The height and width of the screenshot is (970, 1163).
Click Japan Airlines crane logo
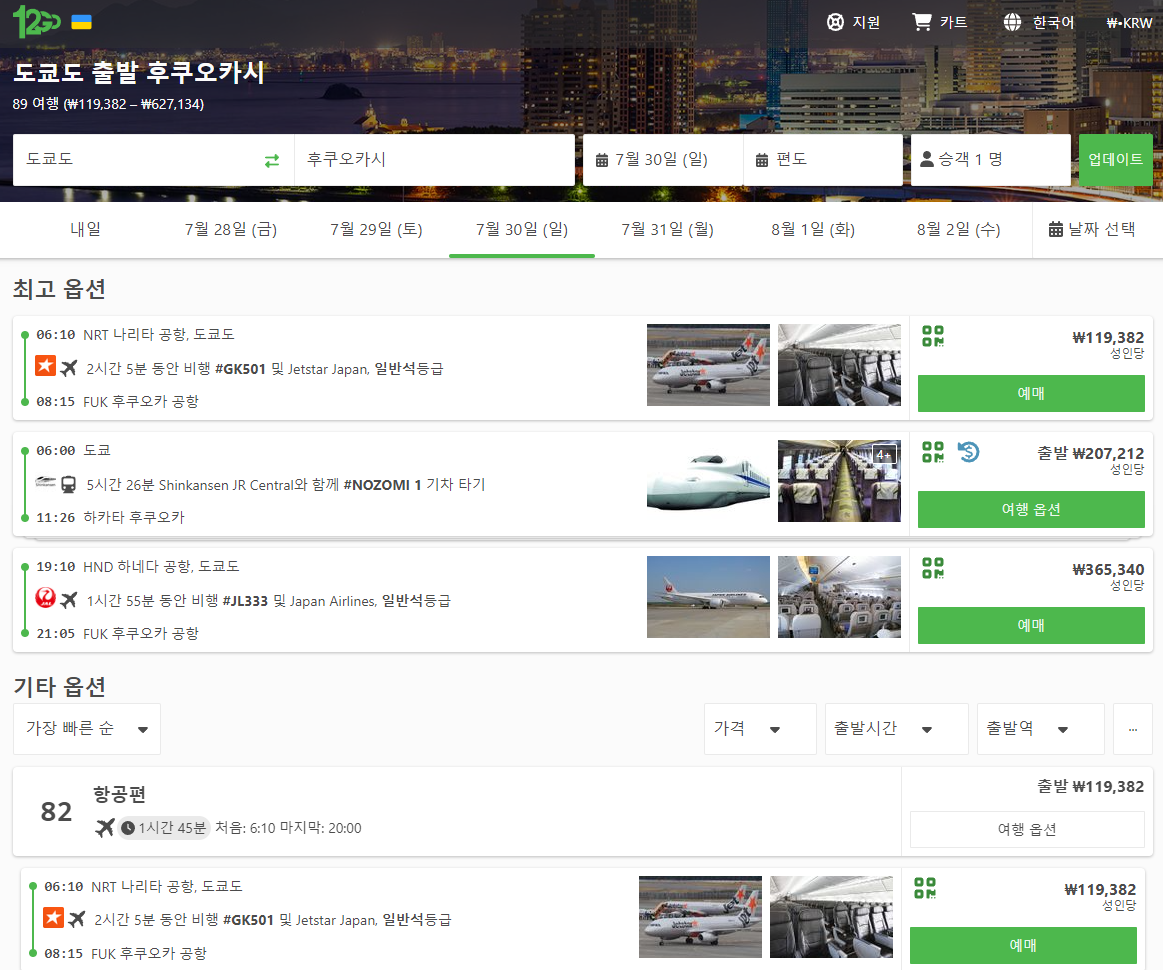(x=45, y=598)
